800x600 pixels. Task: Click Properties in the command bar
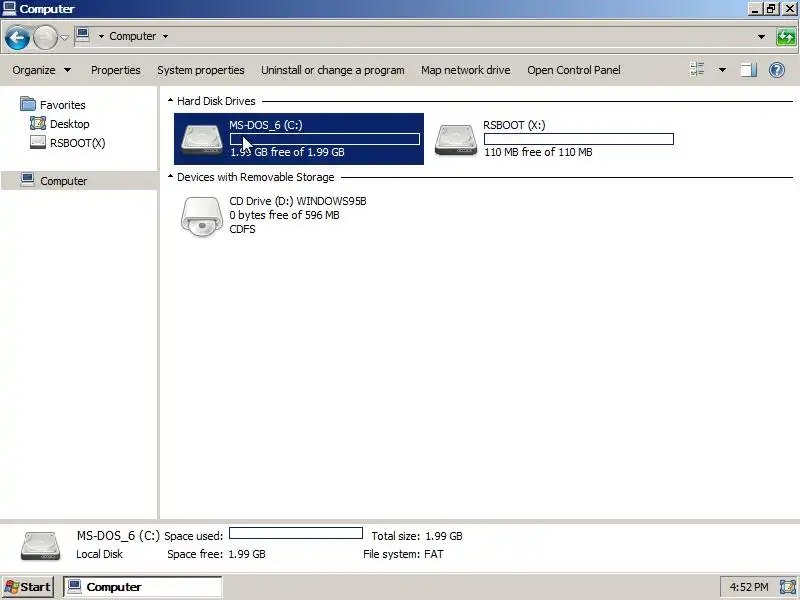point(115,70)
